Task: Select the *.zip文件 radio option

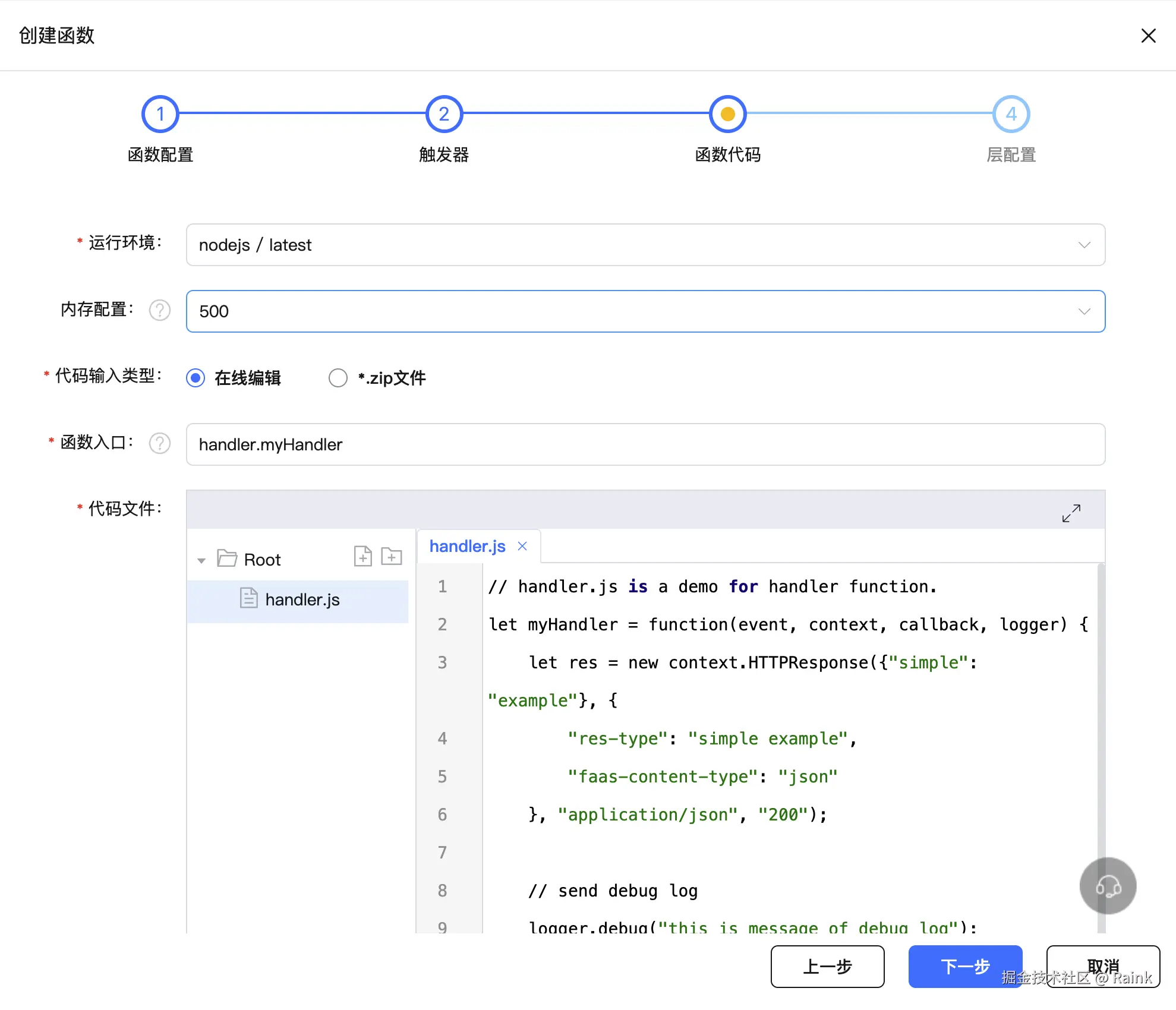Action: click(x=338, y=378)
